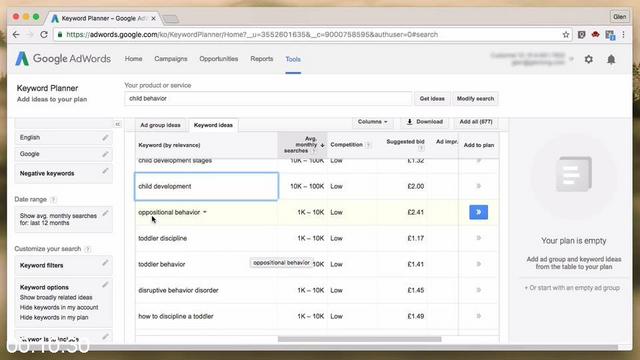Edit Negative keywords with pencil icon
The height and width of the screenshot is (360, 640).
105,171
